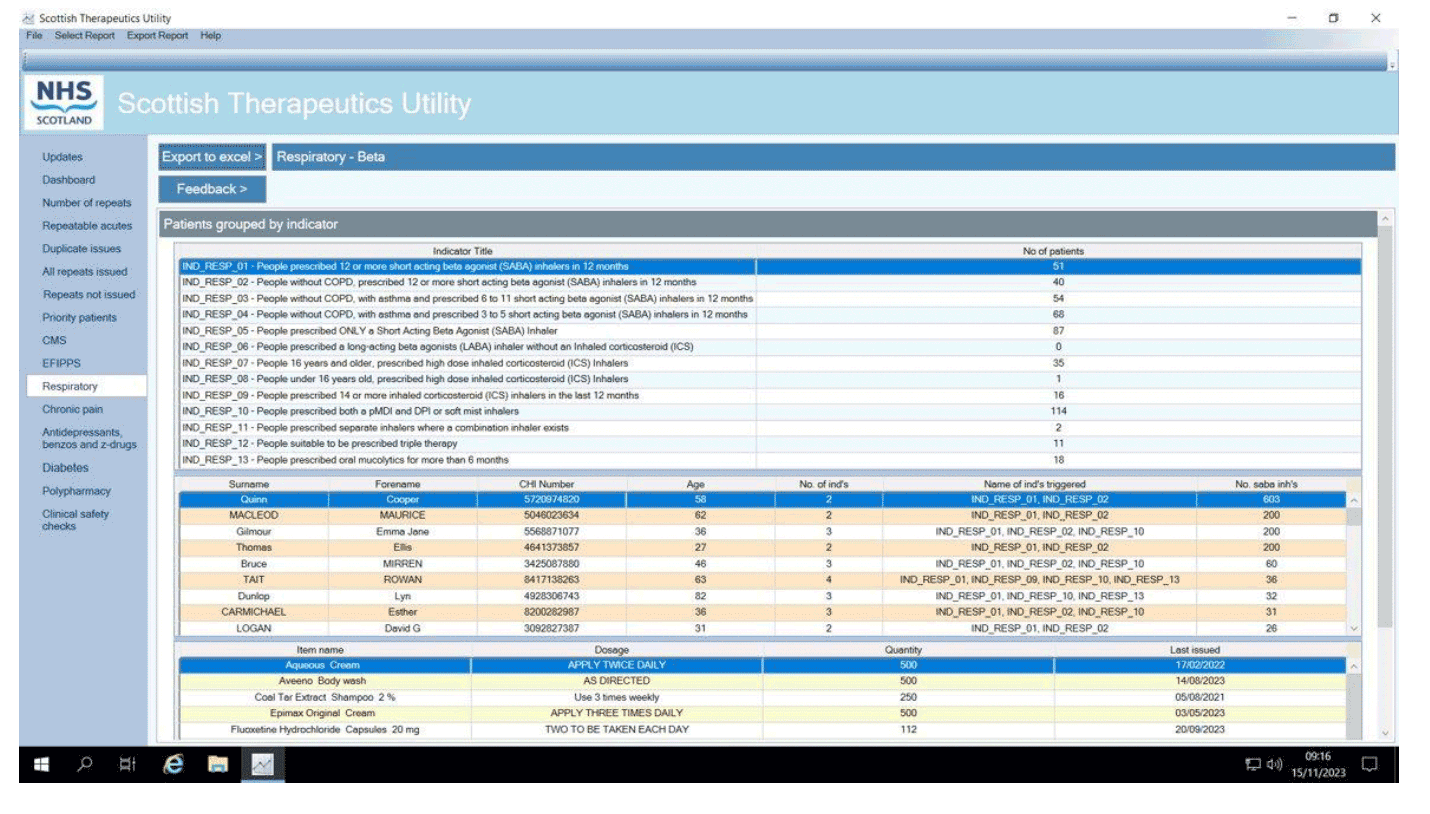Open Task View on taskbar
Screen dimensions: 1430x814
click(128, 765)
